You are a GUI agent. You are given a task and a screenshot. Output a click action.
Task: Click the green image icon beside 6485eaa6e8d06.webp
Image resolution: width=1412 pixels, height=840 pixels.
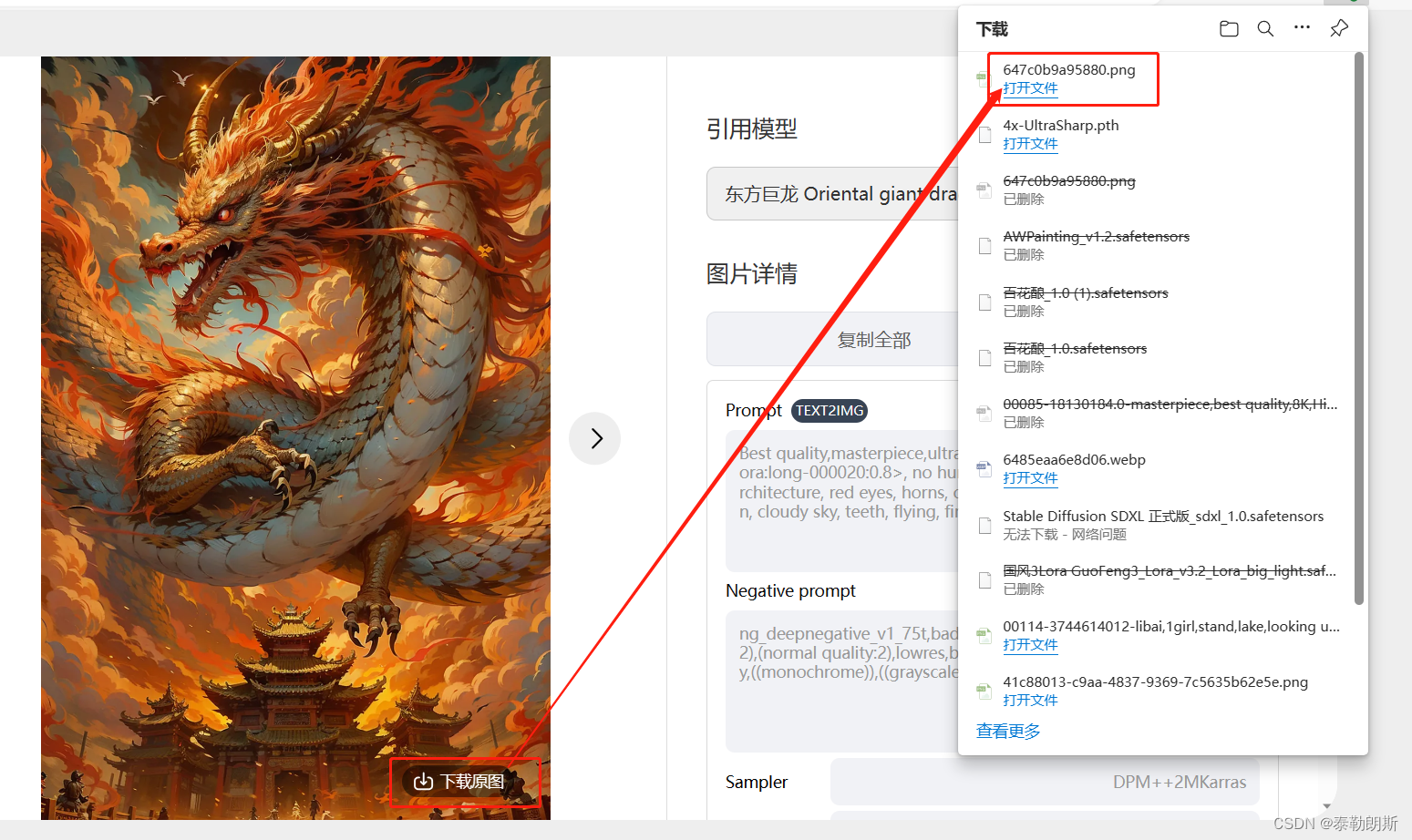click(984, 468)
